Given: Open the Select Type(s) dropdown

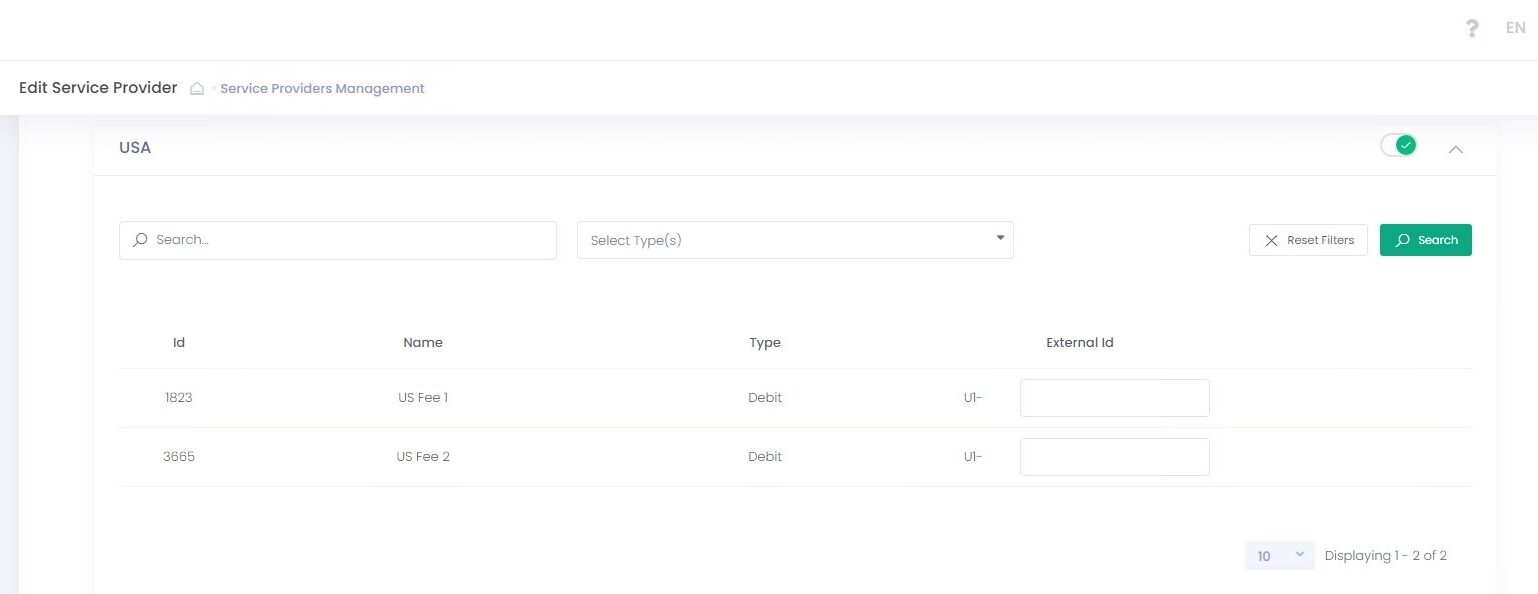Looking at the screenshot, I should click(795, 240).
